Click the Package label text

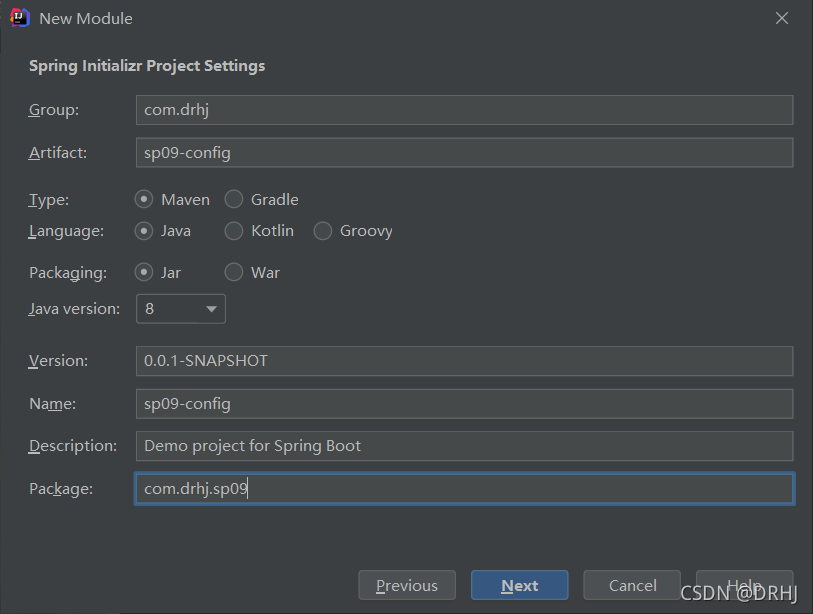[61, 489]
